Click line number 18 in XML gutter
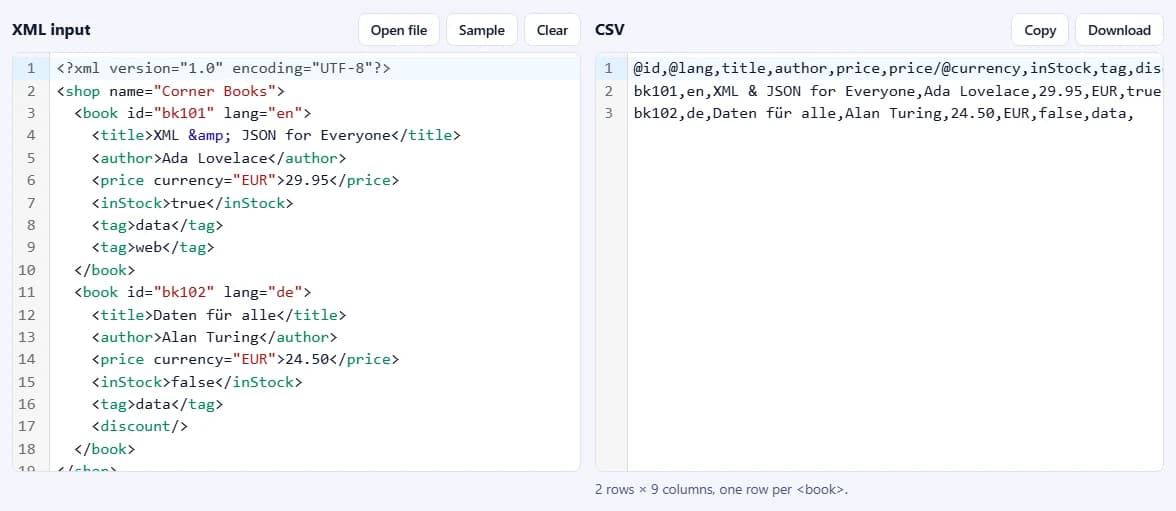1176x511 pixels. [26, 449]
